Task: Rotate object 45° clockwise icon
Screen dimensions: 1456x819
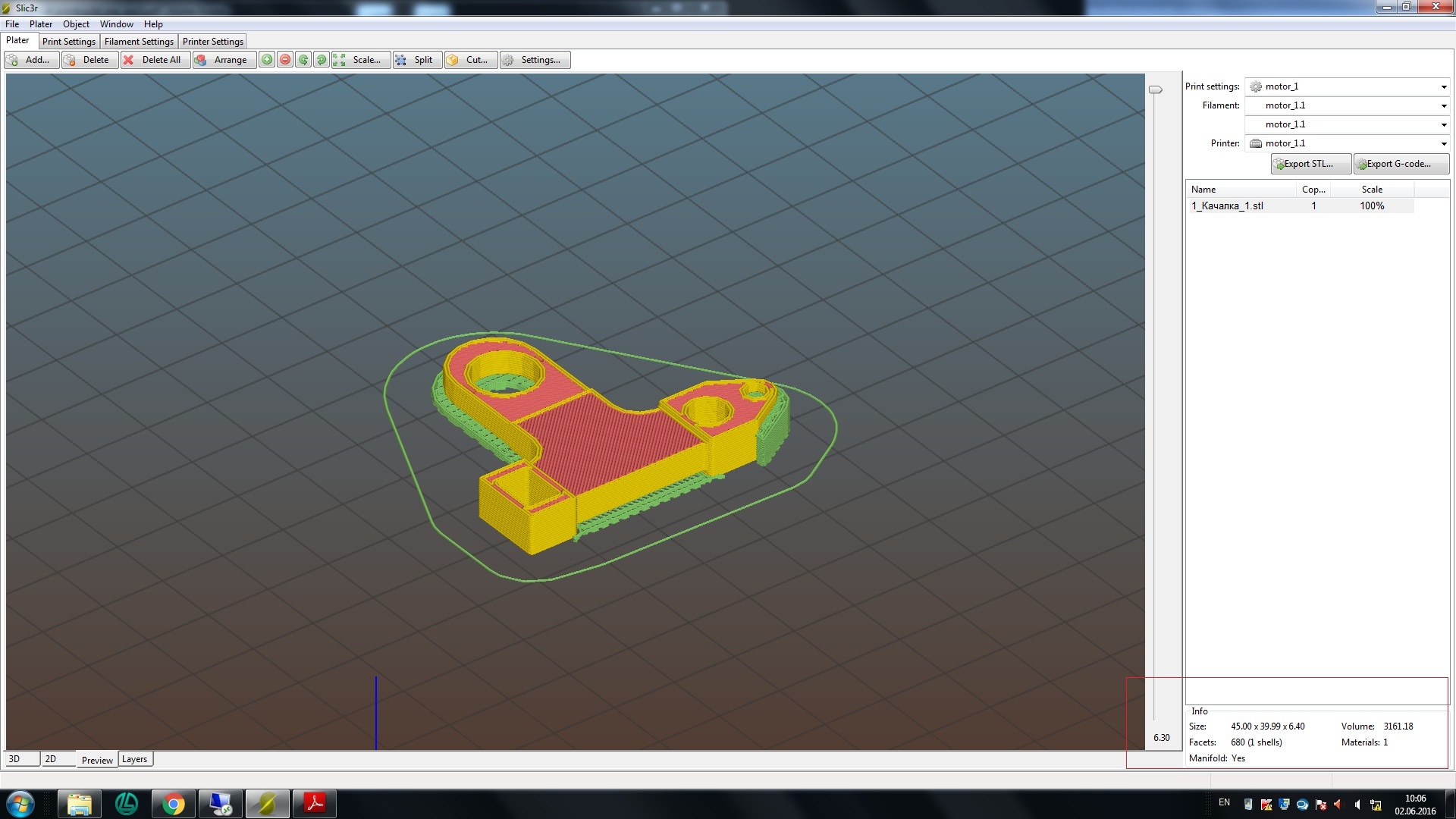Action: tap(322, 60)
